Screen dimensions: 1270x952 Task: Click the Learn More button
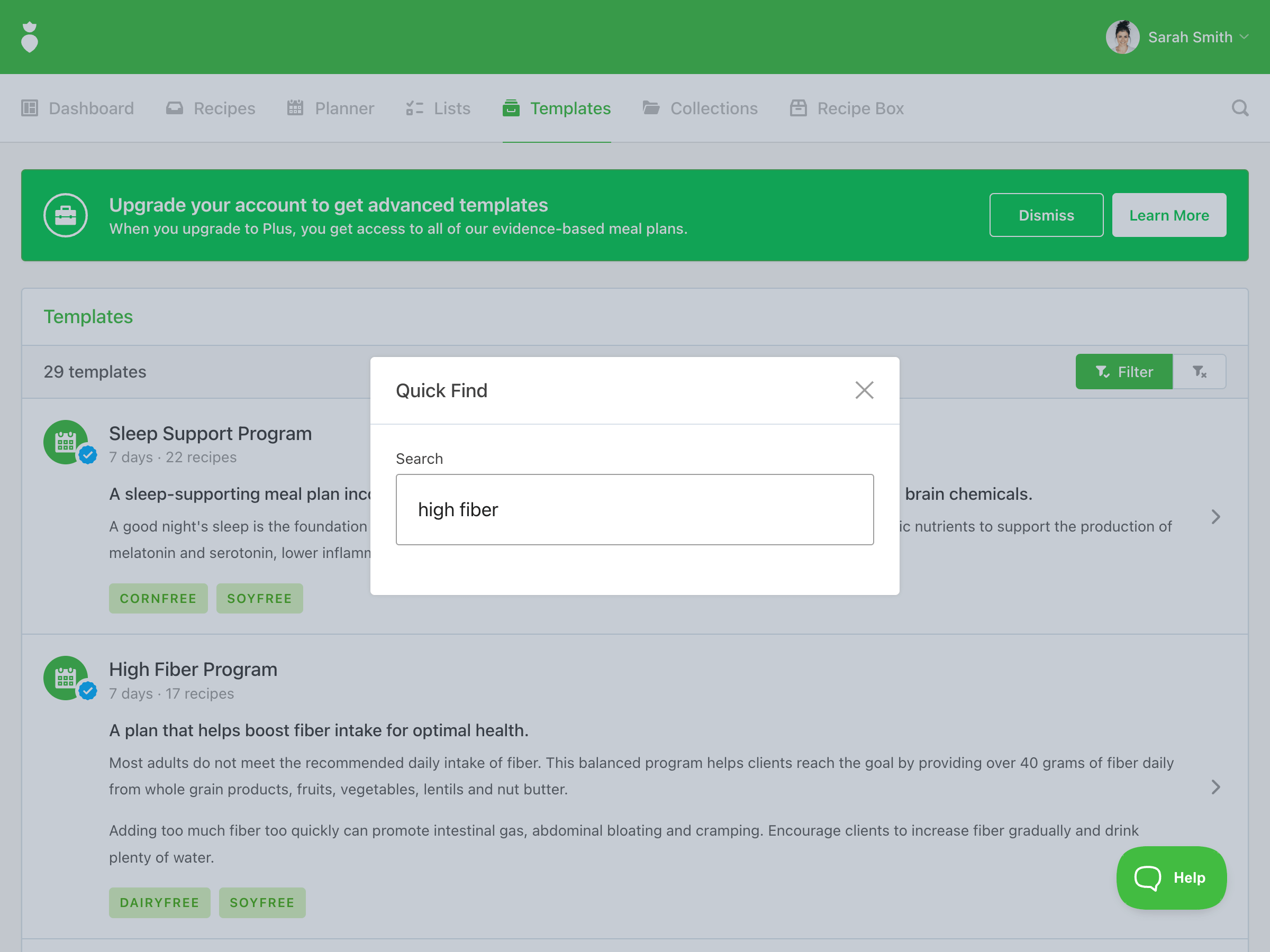[1168, 215]
